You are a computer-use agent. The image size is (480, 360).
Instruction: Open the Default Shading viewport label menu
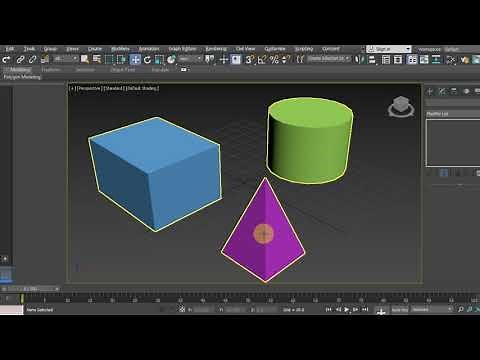click(142, 88)
